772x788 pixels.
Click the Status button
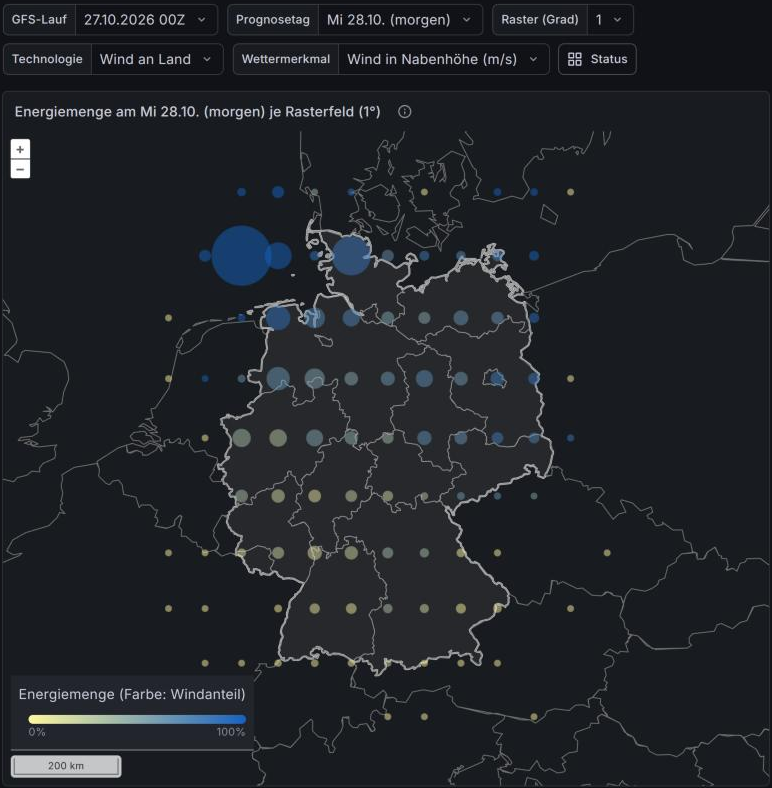(597, 59)
